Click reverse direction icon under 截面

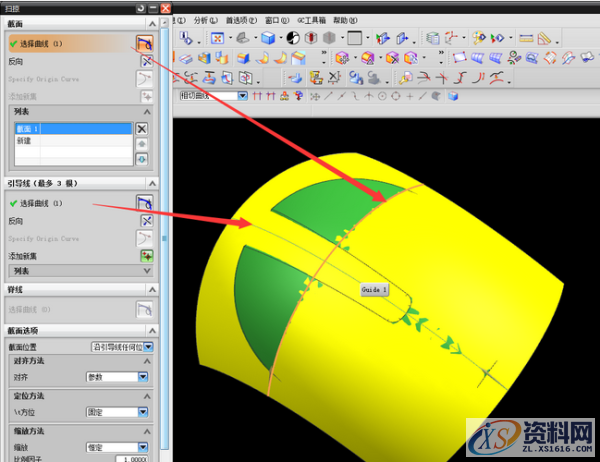(x=145, y=61)
